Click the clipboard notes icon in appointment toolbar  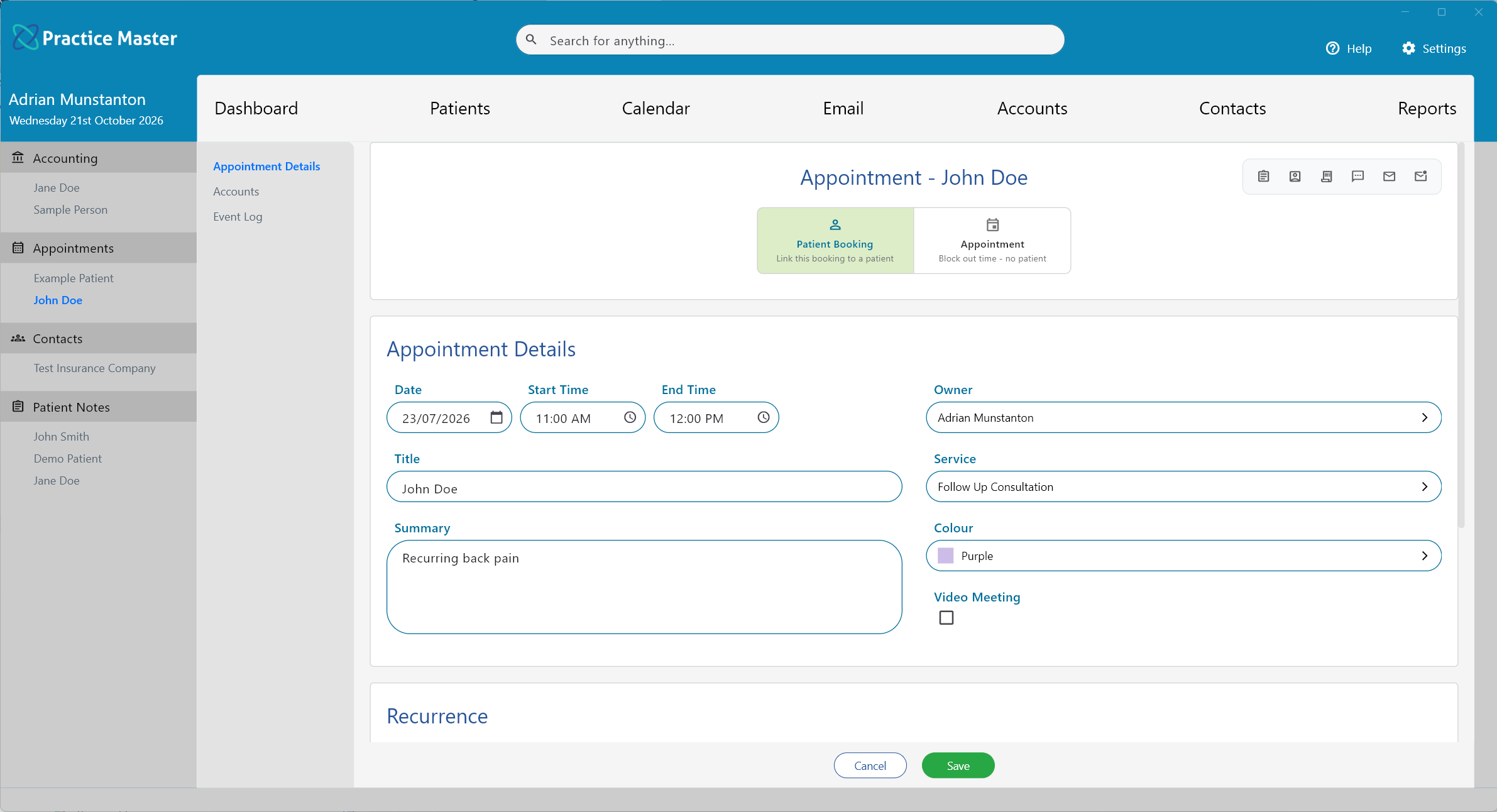[x=1263, y=177]
